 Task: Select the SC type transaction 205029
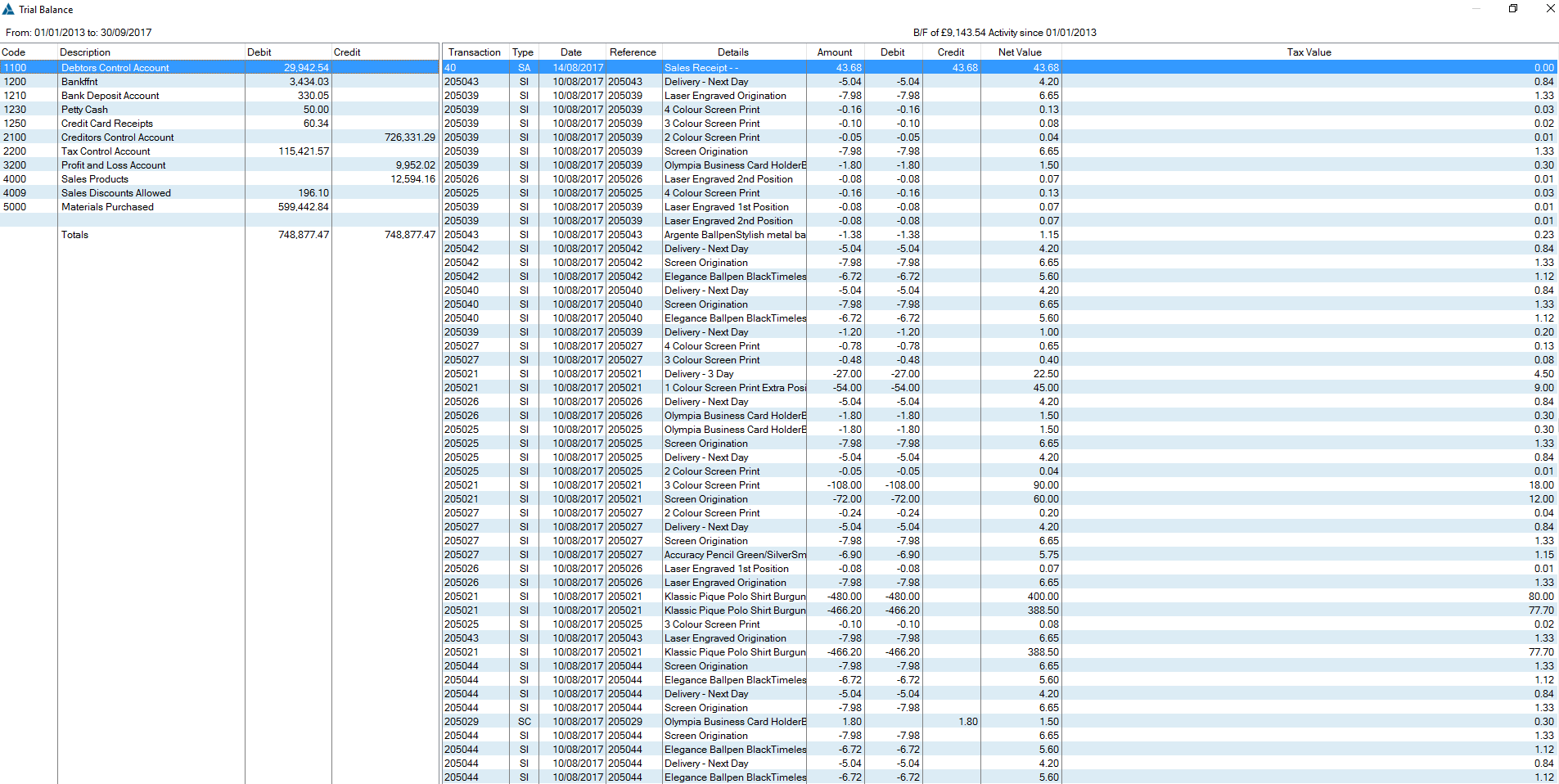(x=1000, y=722)
